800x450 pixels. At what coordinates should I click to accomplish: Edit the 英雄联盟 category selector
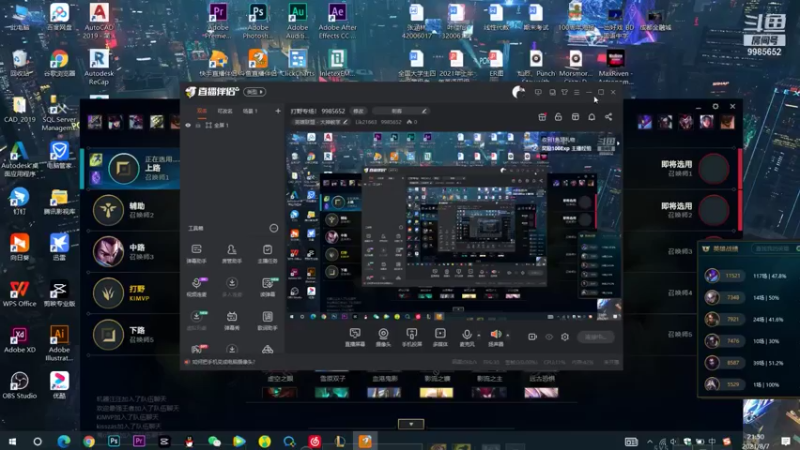coord(322,122)
